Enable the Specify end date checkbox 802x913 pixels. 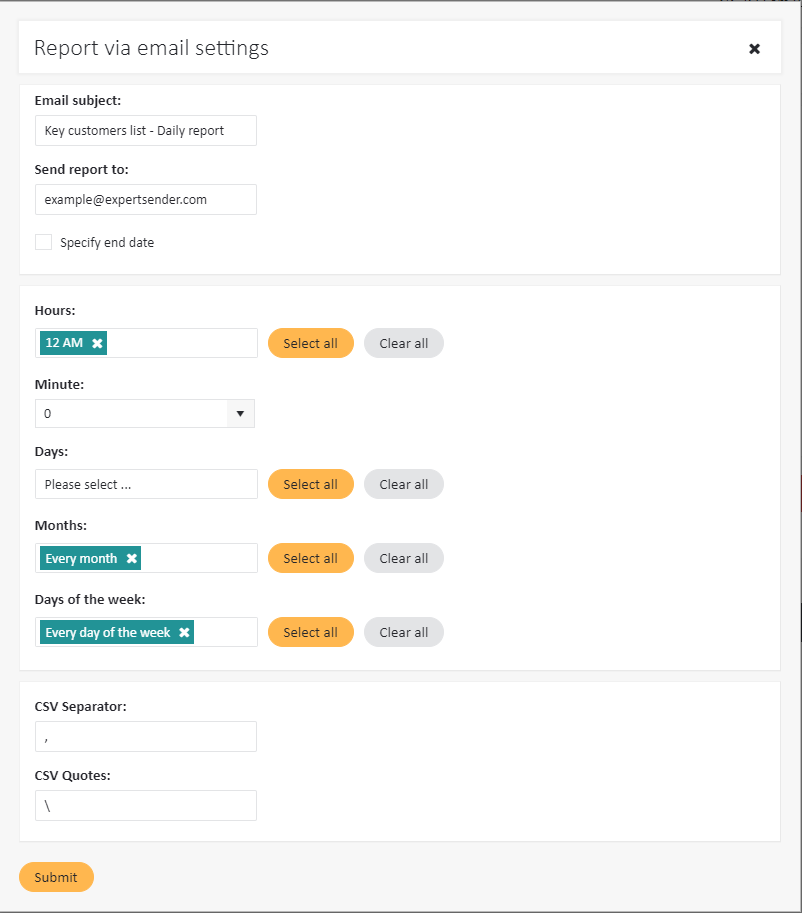point(44,242)
